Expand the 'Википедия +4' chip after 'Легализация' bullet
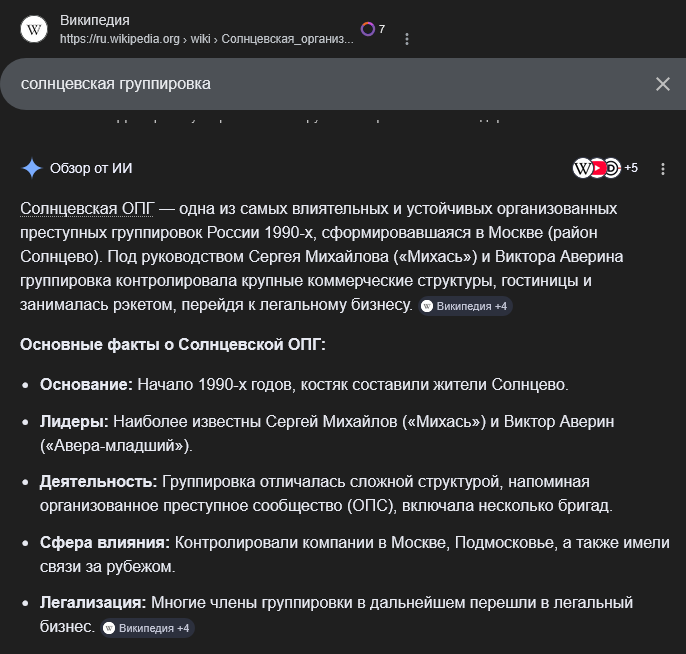The width and height of the screenshot is (686, 654). pyautogui.click(x=147, y=628)
